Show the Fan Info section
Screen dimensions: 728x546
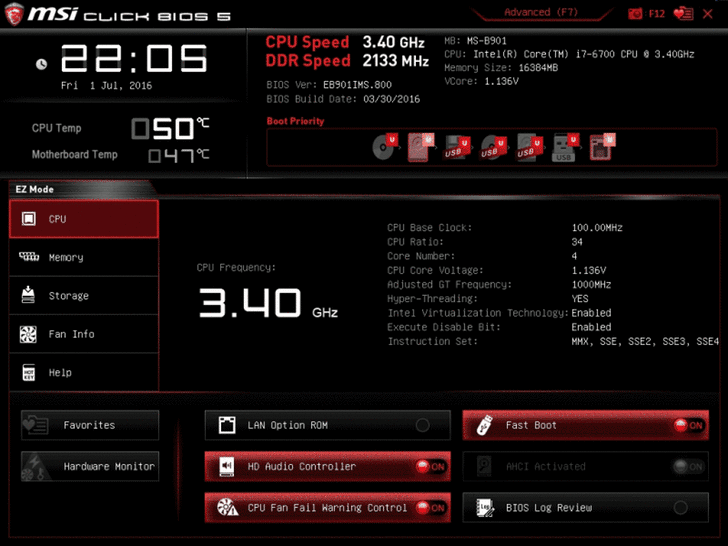(x=84, y=334)
